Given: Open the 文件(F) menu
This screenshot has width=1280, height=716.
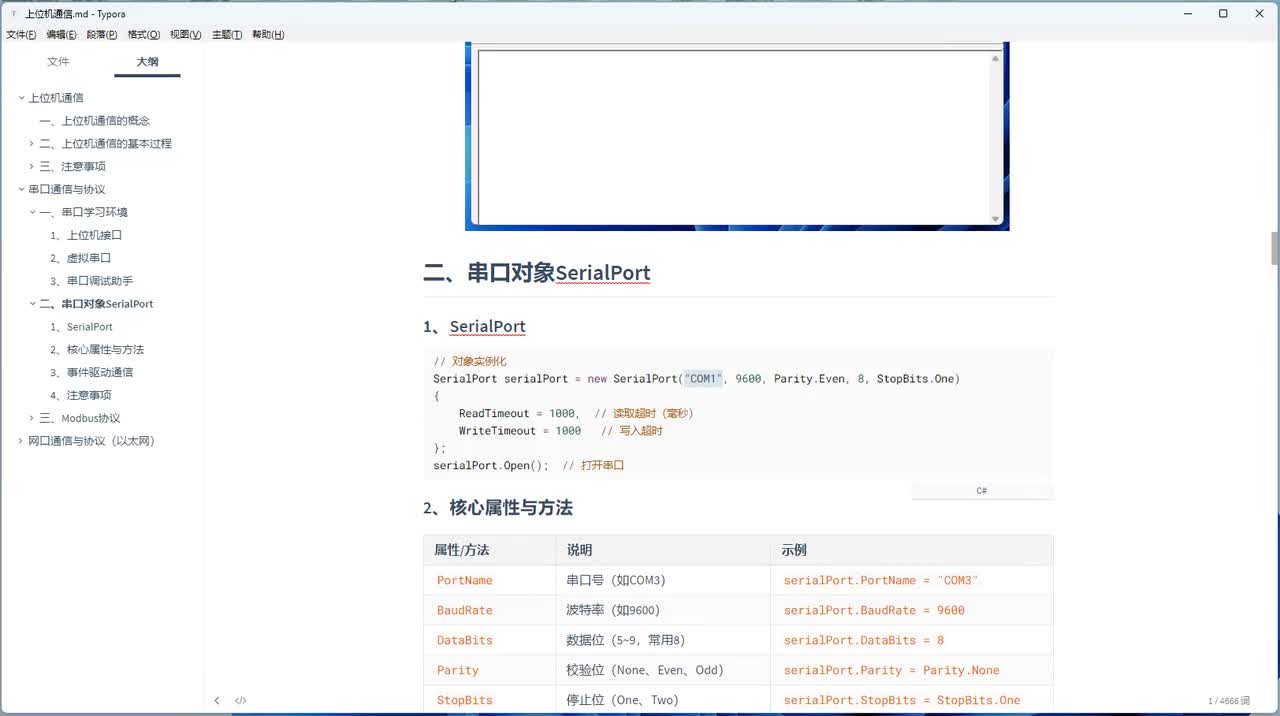Looking at the screenshot, I should [21, 34].
